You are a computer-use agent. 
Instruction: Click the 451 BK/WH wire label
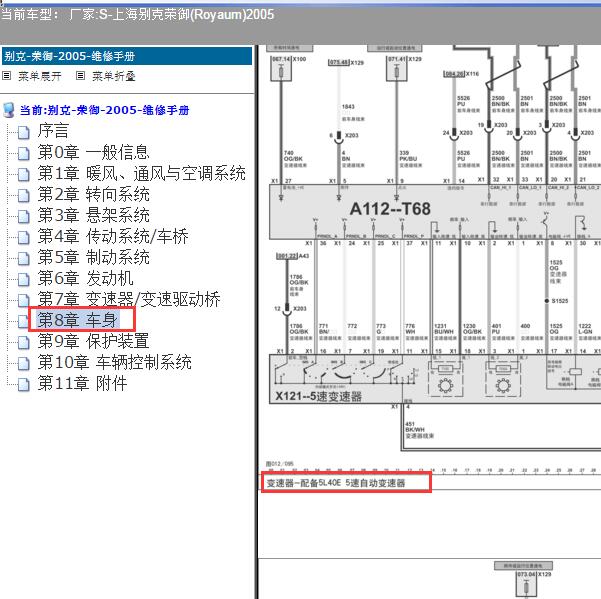(x=419, y=430)
